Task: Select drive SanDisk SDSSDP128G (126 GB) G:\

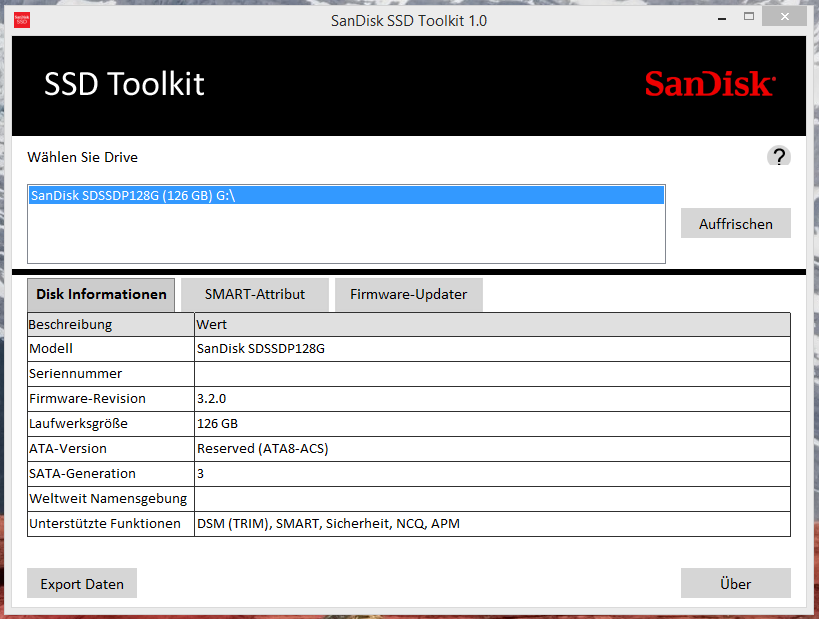Action: pos(346,195)
